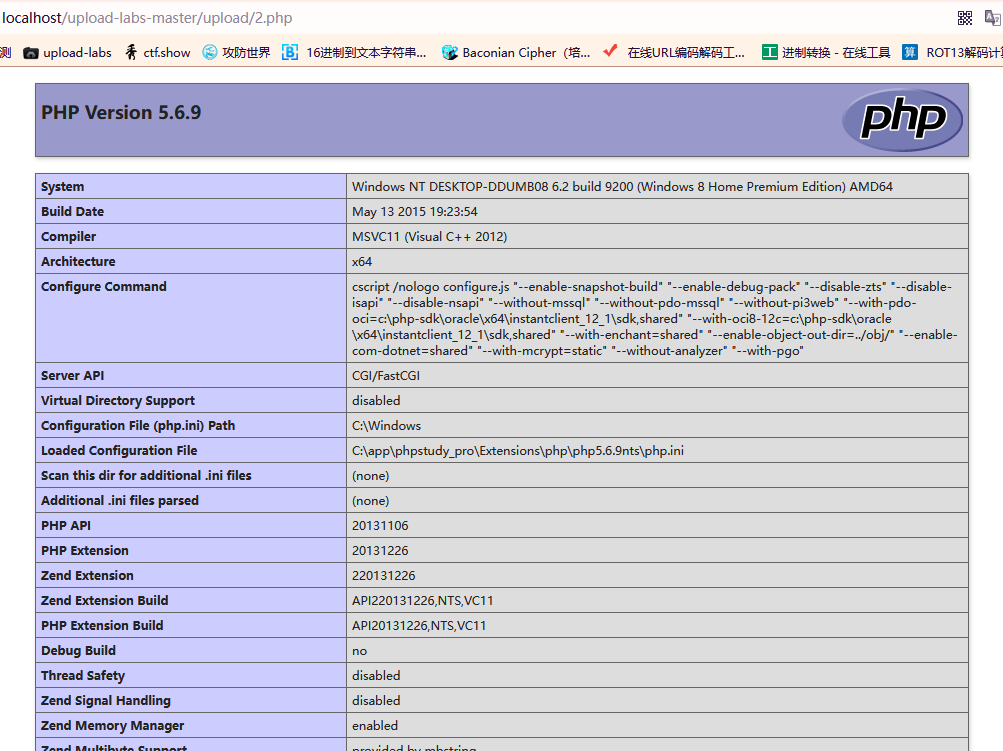Click the MSVC11 (Visual C++ 2012) value
The height and width of the screenshot is (751, 1003).
(x=429, y=237)
